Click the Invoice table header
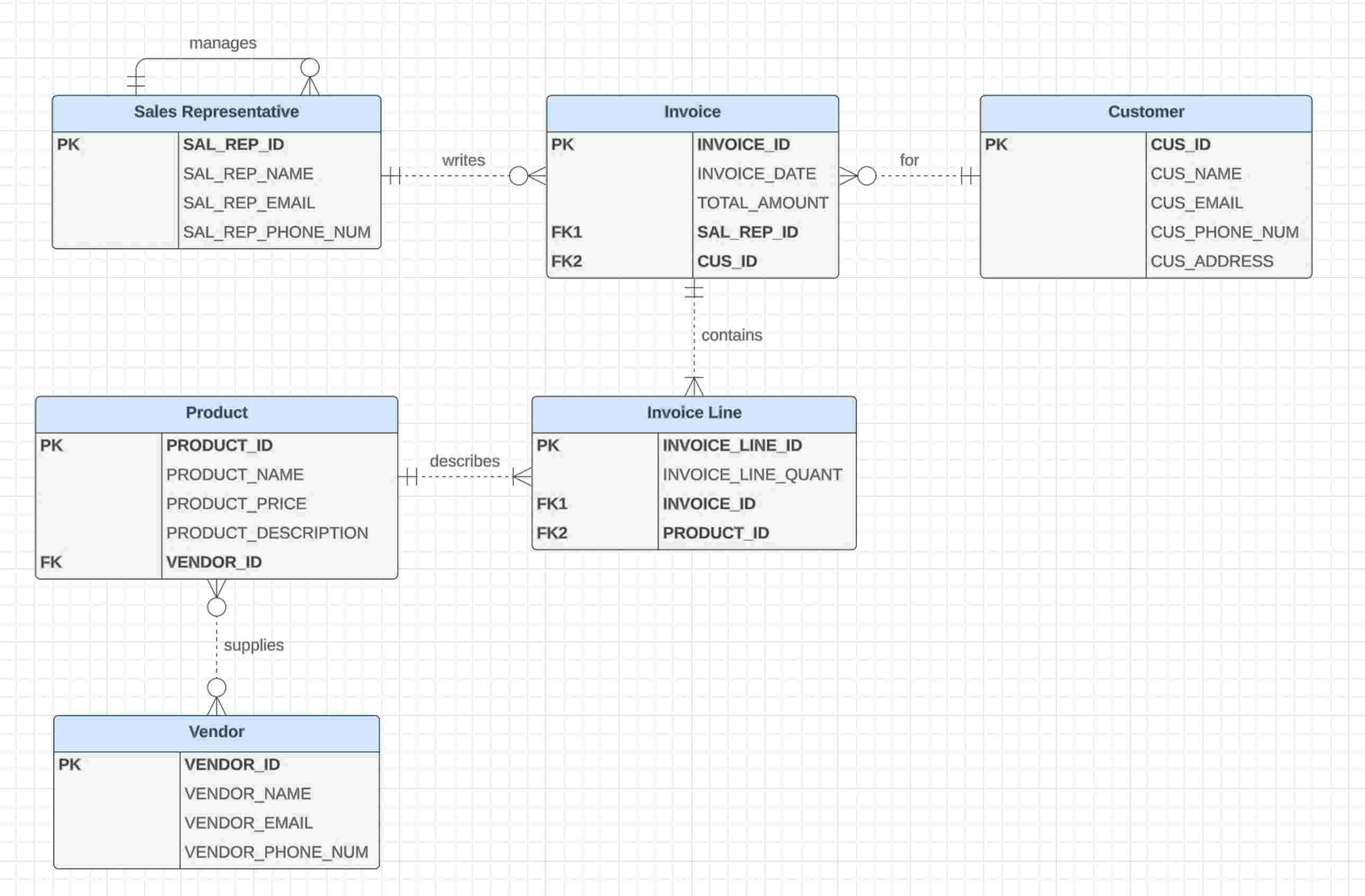 pyautogui.click(x=692, y=112)
